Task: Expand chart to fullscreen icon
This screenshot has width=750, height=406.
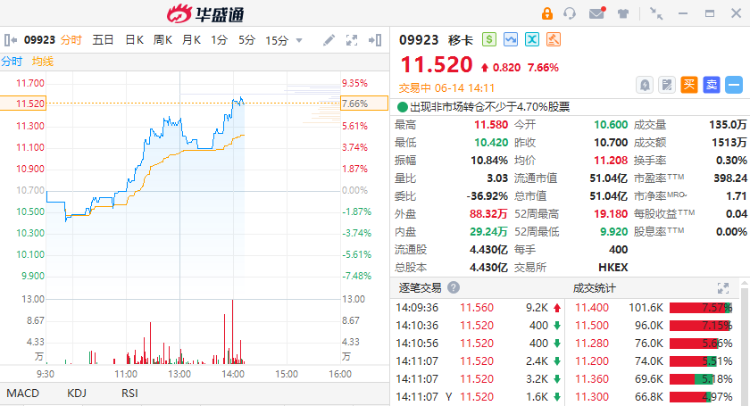Action: (352, 40)
